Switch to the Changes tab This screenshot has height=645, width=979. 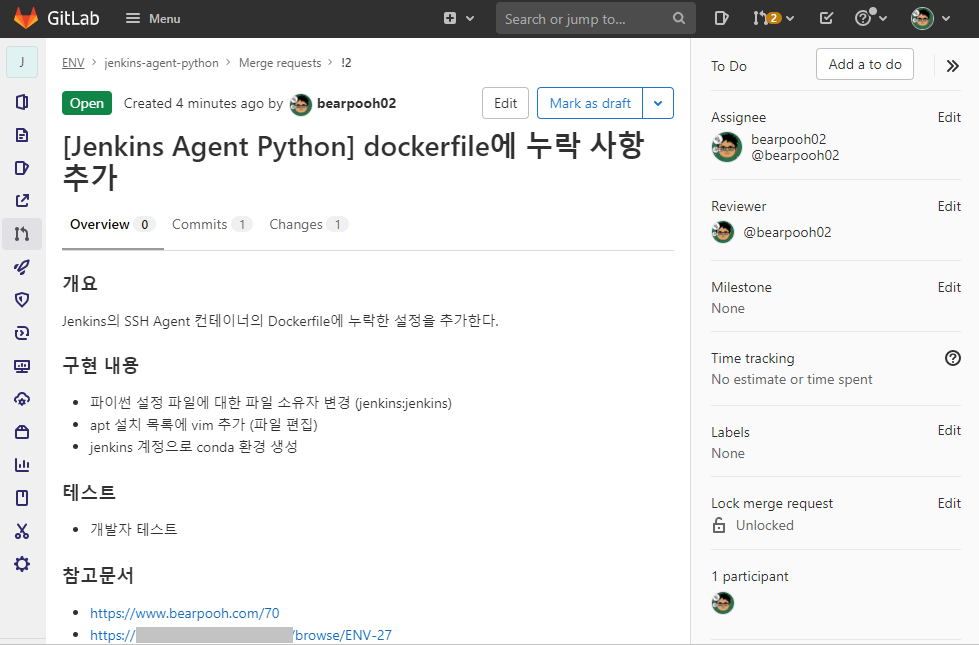coord(298,224)
